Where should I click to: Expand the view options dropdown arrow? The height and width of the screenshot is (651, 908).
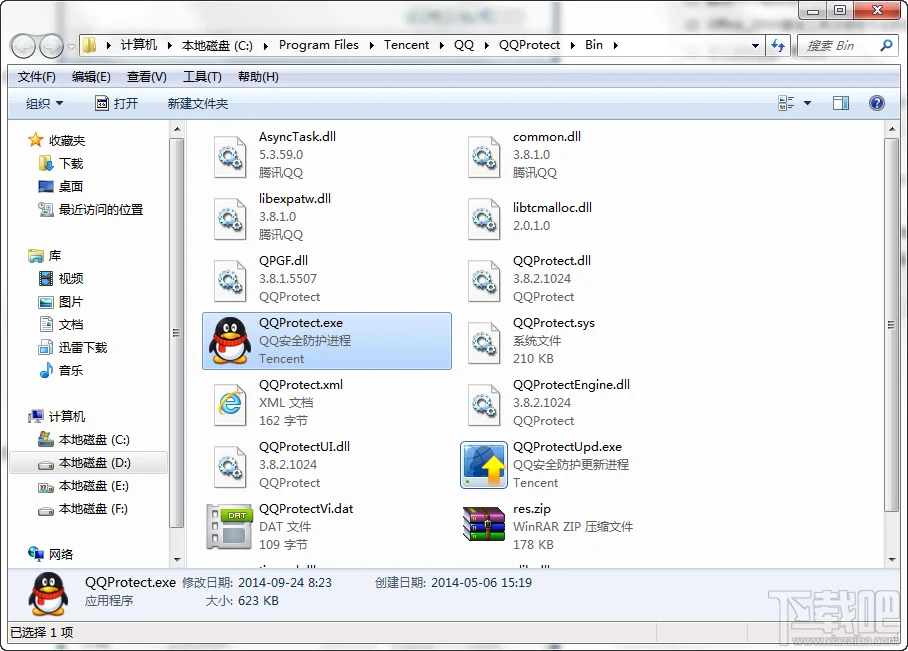[807, 103]
